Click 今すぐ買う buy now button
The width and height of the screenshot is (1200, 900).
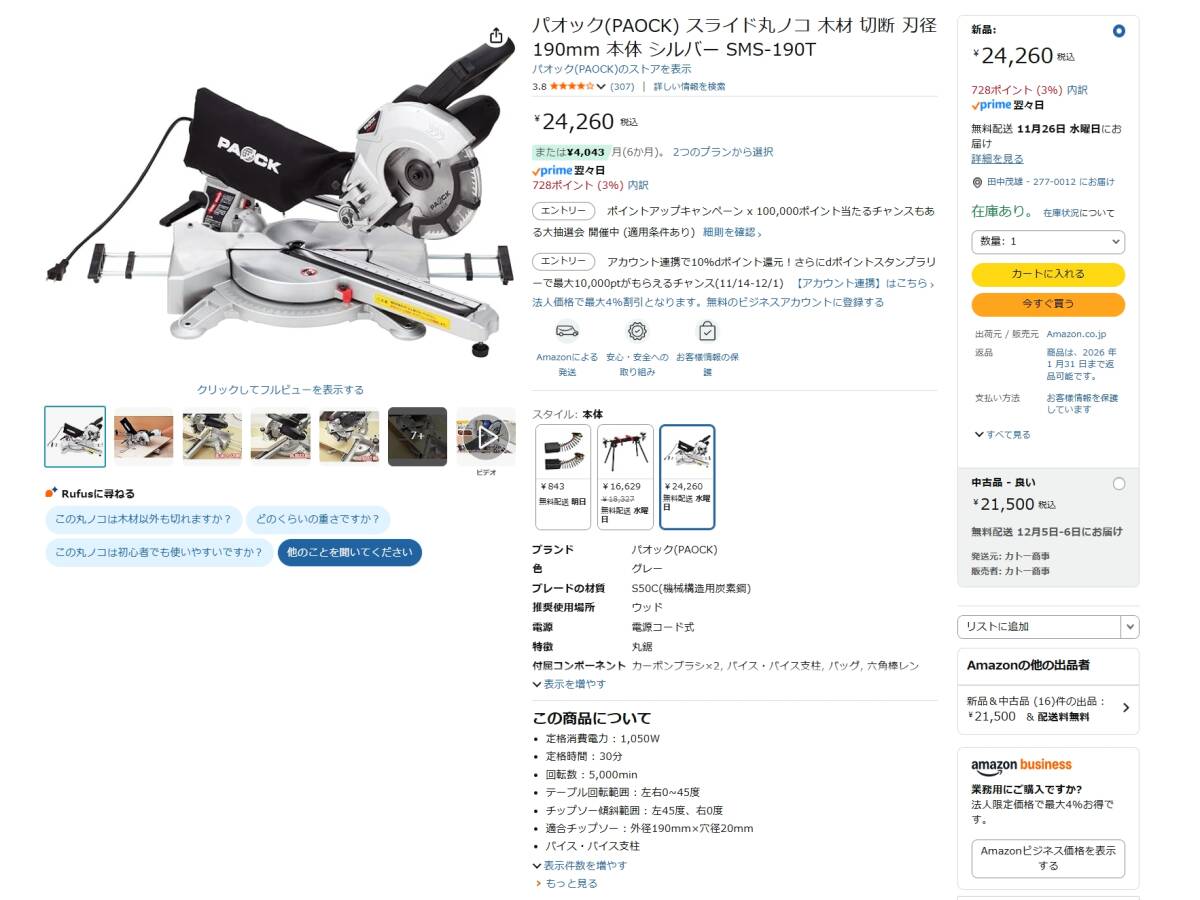tap(1048, 304)
